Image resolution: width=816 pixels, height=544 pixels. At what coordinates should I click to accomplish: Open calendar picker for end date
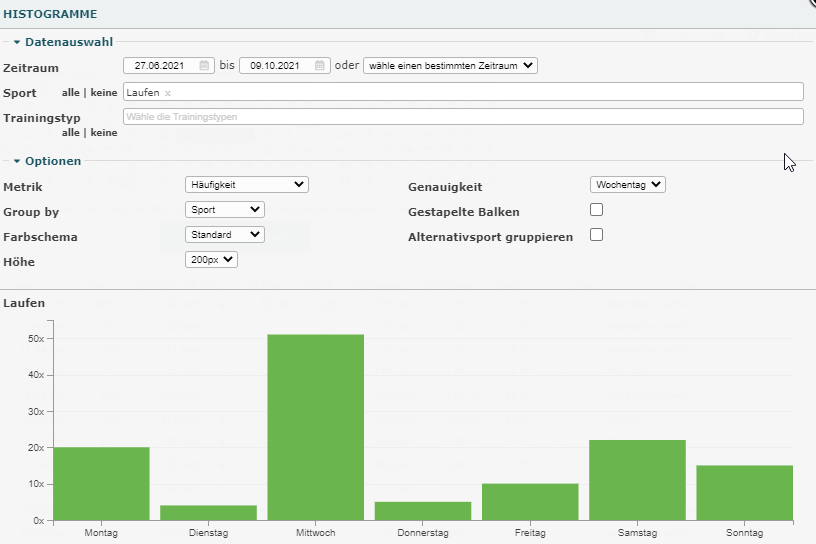[320, 66]
